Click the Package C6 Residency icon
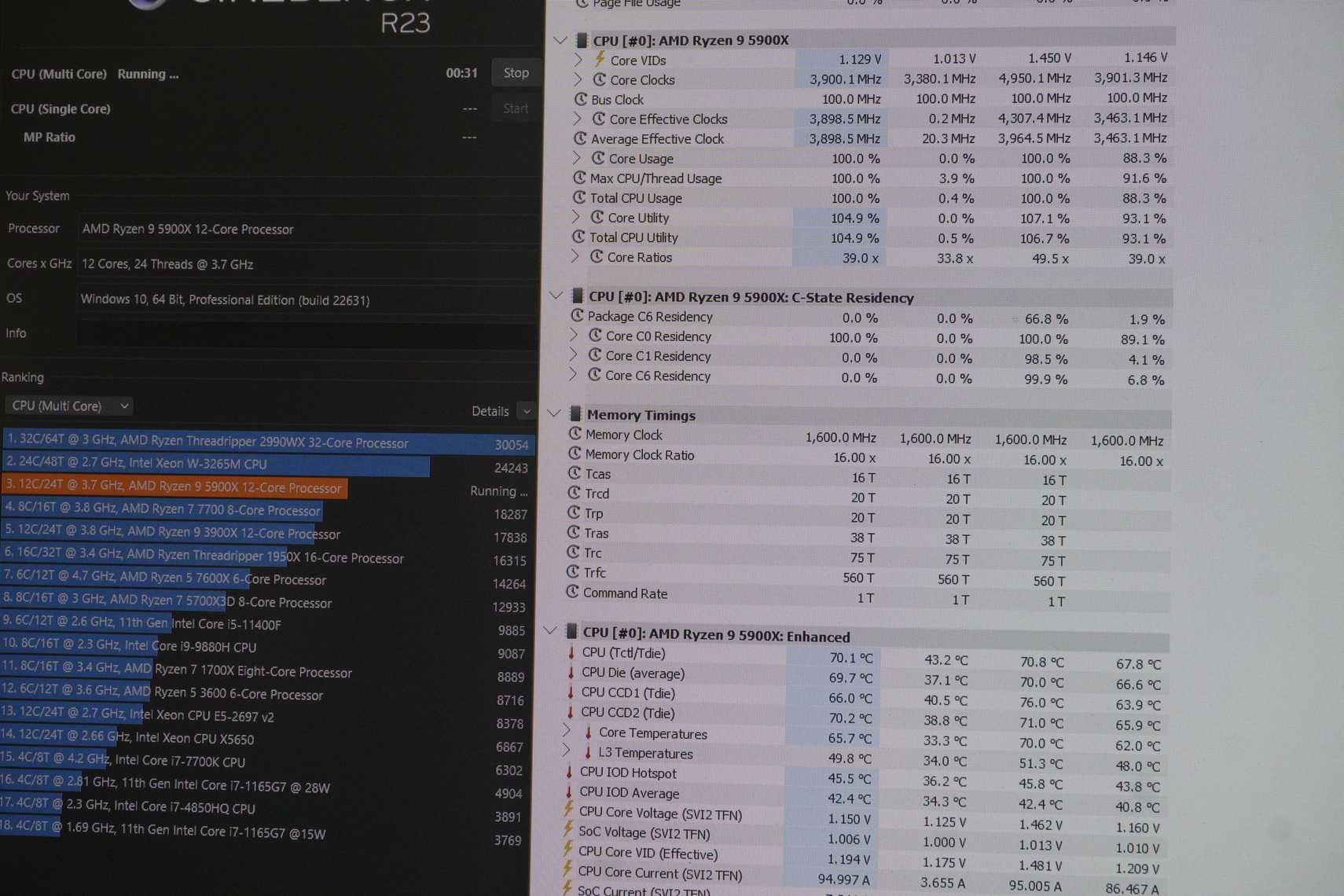1344x896 pixels. (577, 315)
